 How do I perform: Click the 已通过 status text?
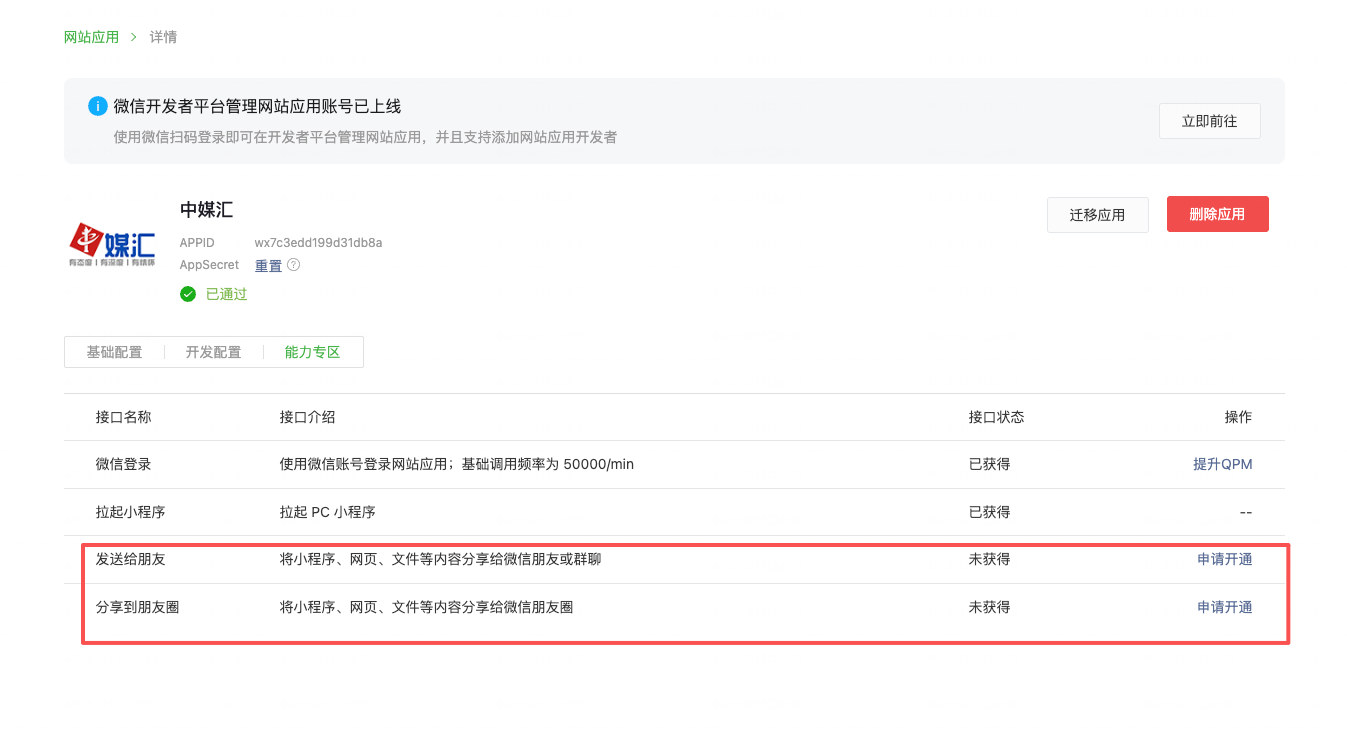[x=226, y=294]
